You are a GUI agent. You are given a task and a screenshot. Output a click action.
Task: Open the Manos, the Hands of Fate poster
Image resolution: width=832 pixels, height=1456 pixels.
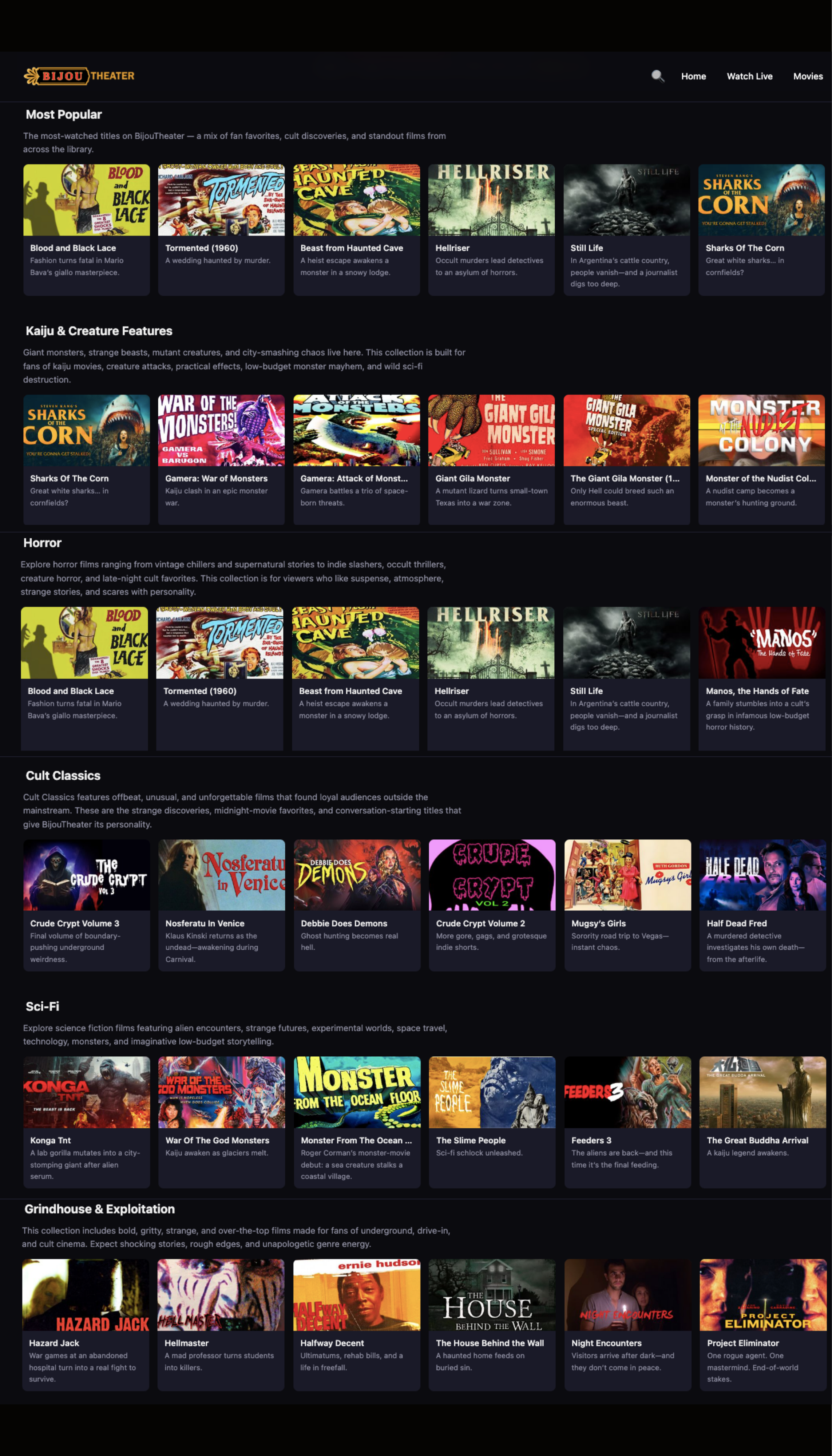(x=762, y=643)
